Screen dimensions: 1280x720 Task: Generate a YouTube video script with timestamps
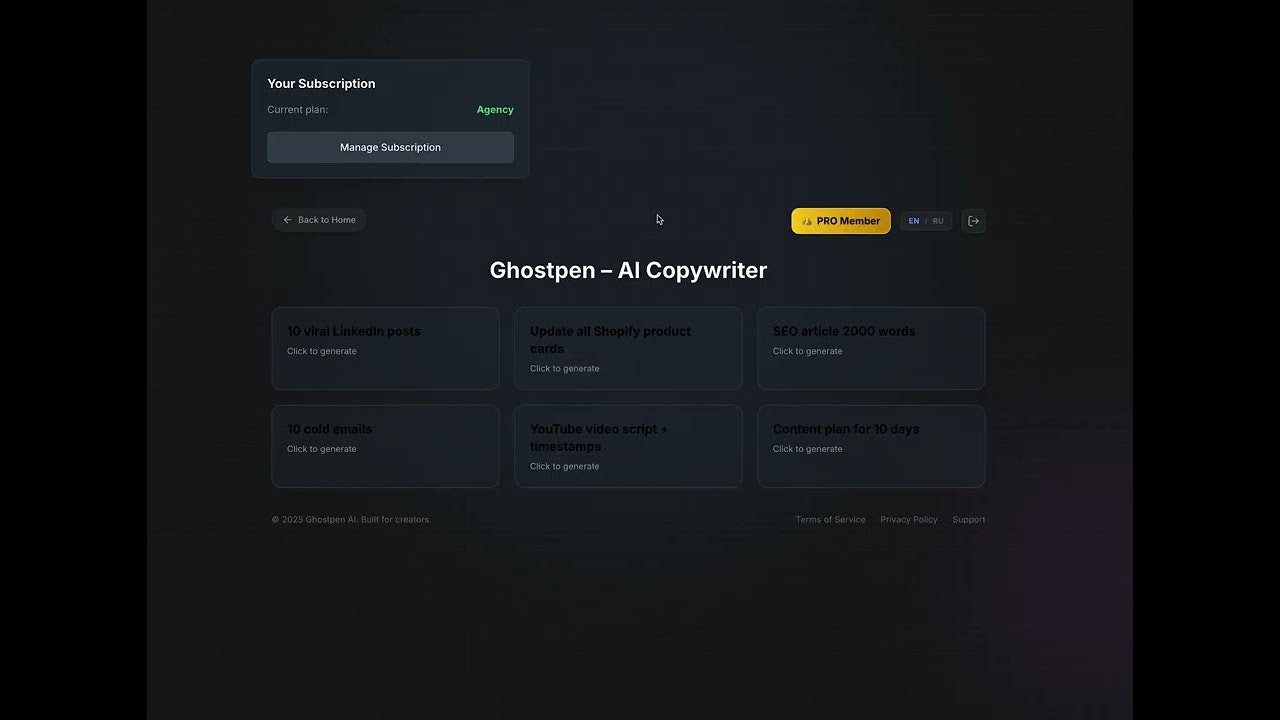coord(628,446)
